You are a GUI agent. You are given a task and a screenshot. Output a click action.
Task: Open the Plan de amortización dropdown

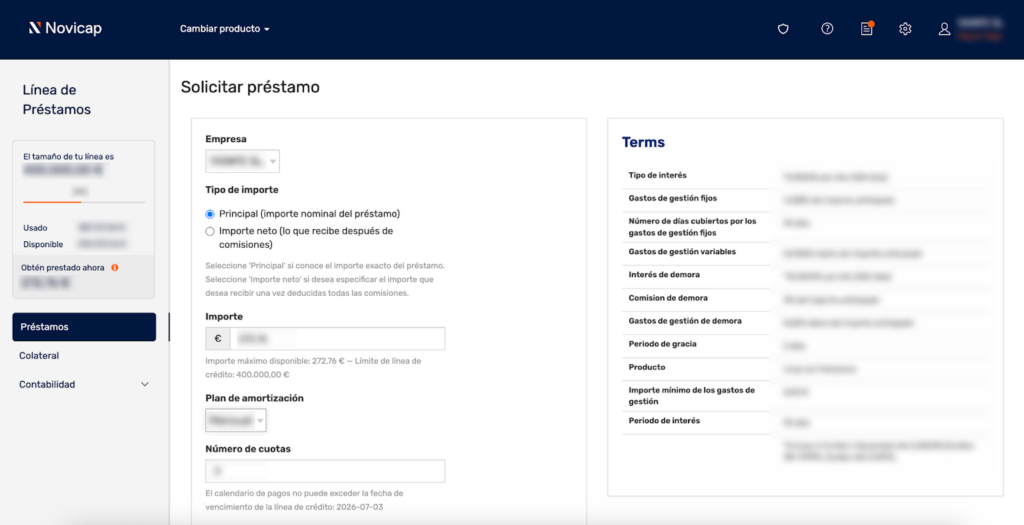tap(235, 421)
